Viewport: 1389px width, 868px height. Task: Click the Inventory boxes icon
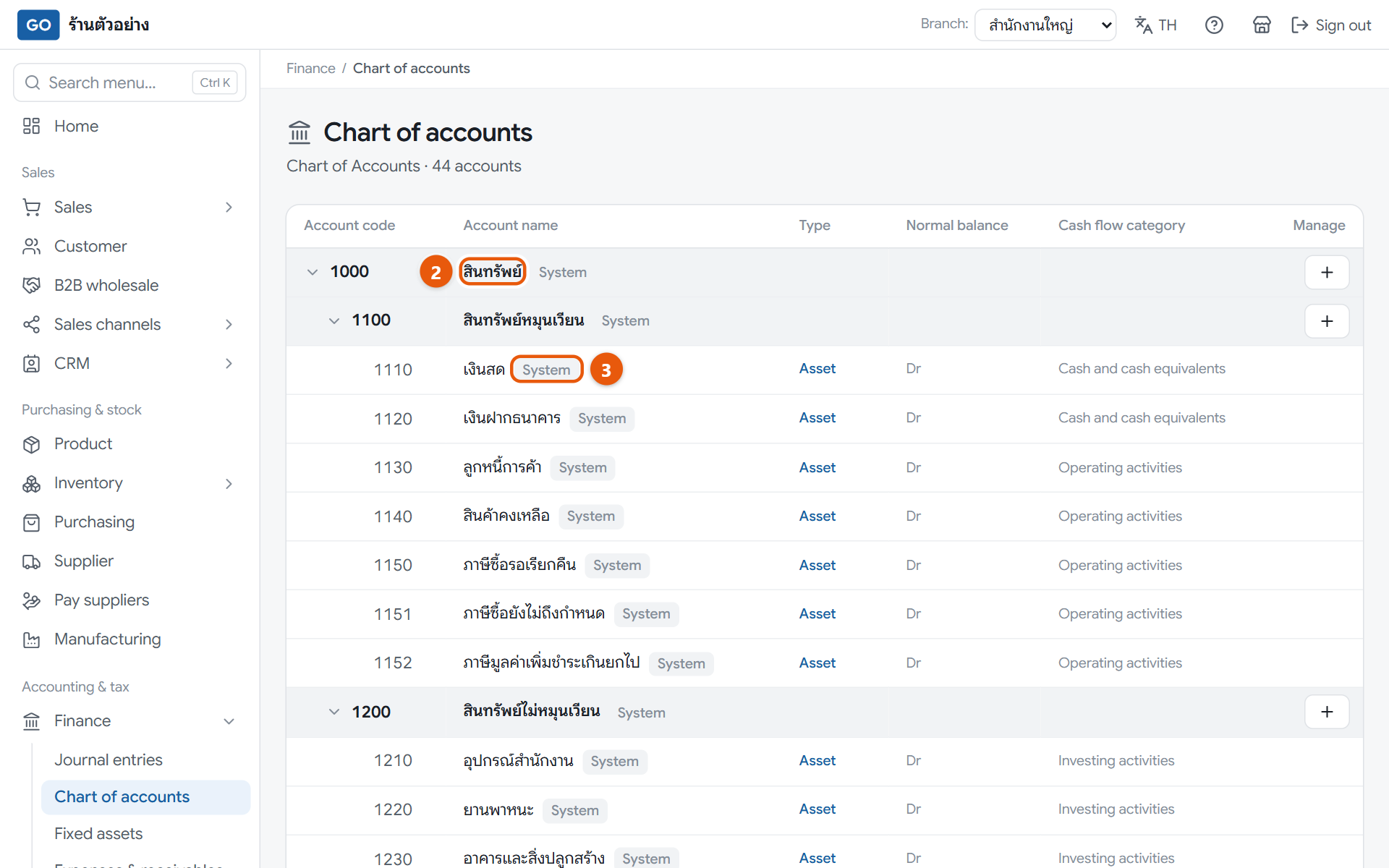(31, 483)
